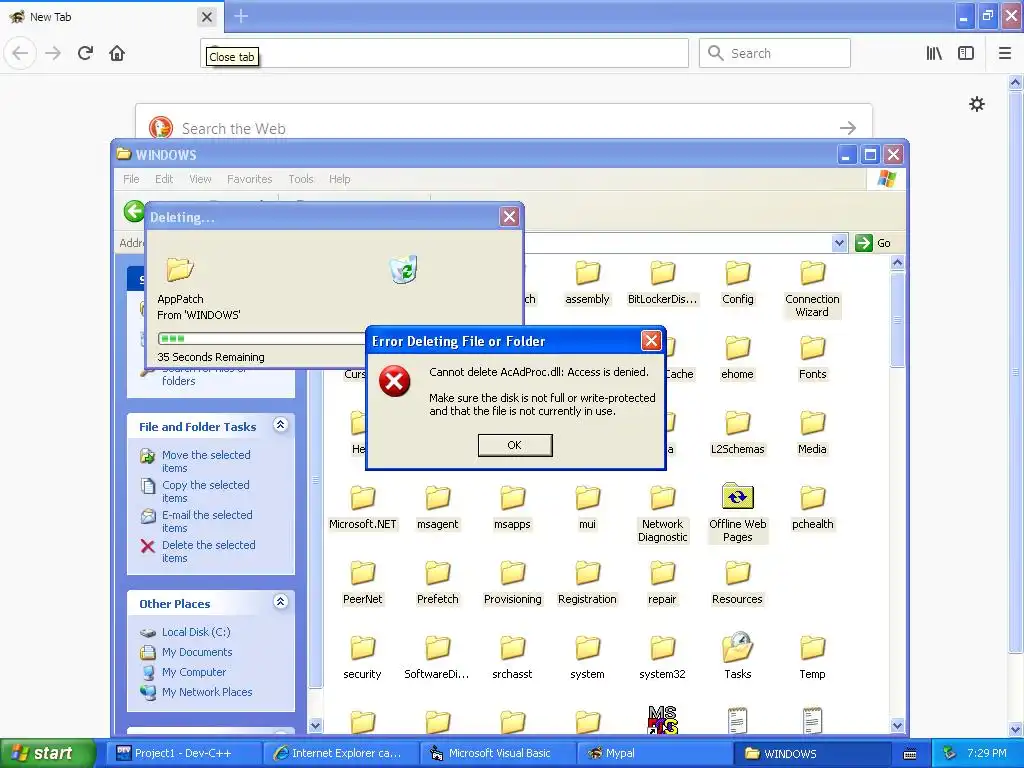The width and height of the screenshot is (1024, 768).
Task: Open the browser library icon
Action: pos(935,53)
